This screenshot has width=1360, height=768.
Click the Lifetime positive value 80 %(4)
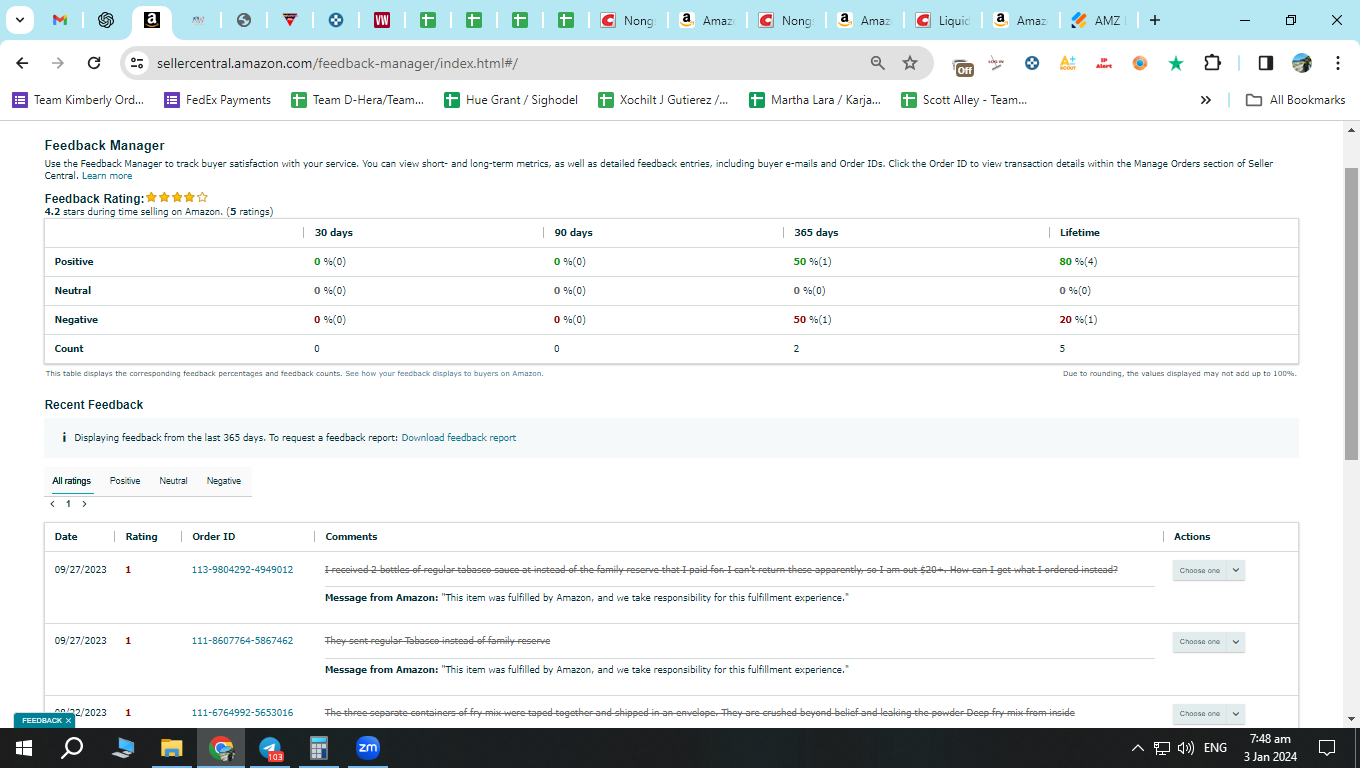1080,262
